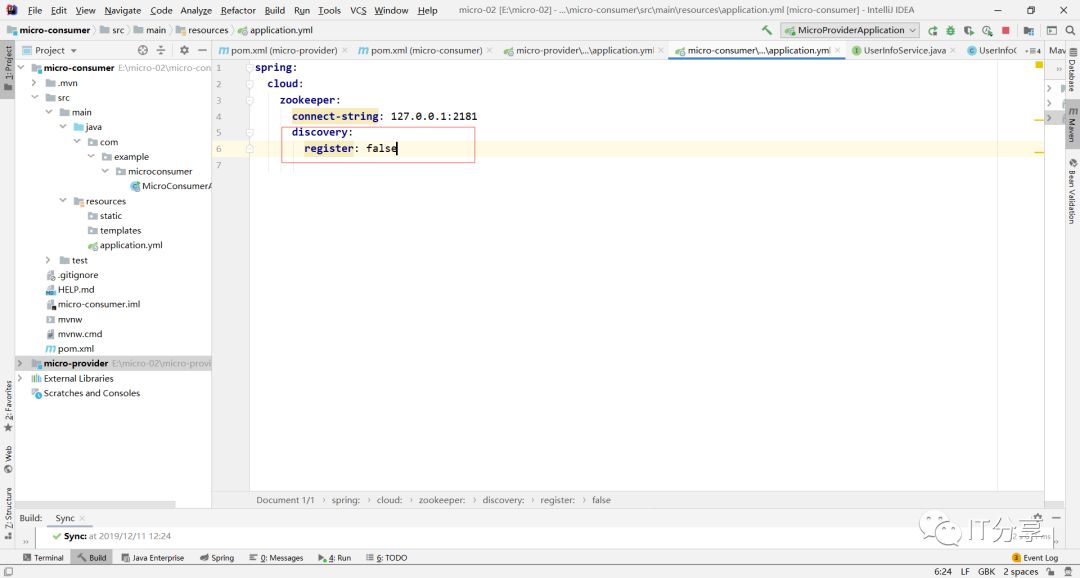Open the 0: Messages tool window

(x=276, y=558)
